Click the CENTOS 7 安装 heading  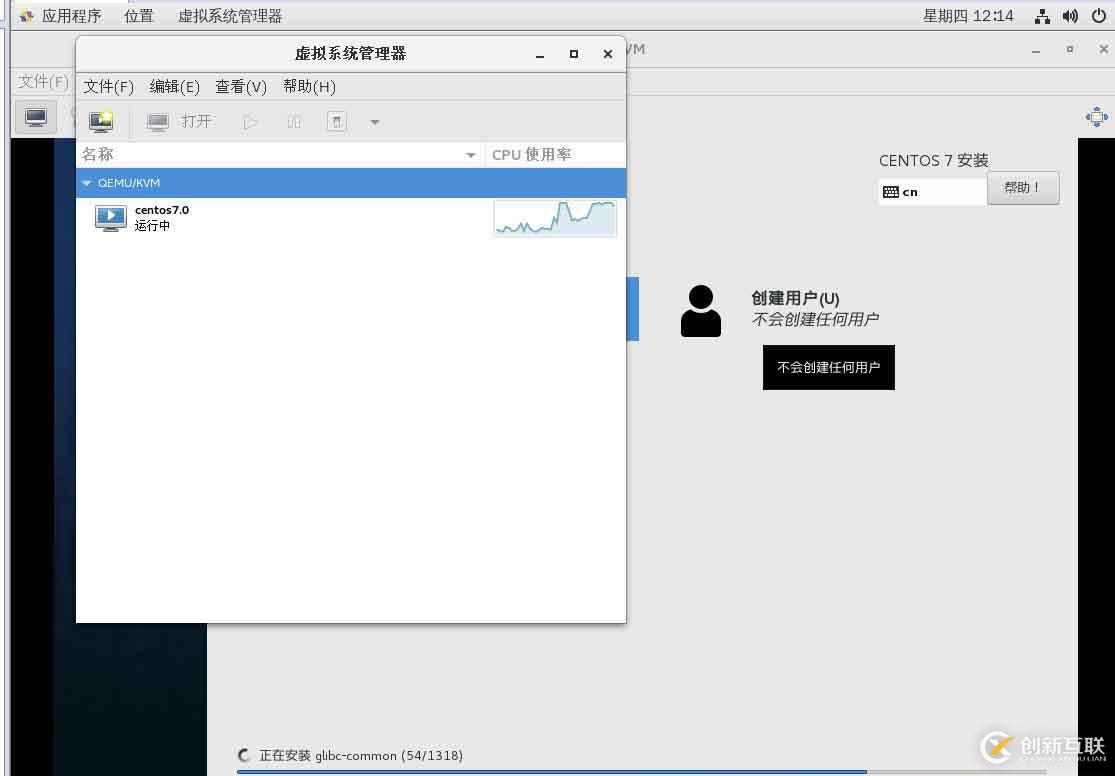(x=934, y=161)
